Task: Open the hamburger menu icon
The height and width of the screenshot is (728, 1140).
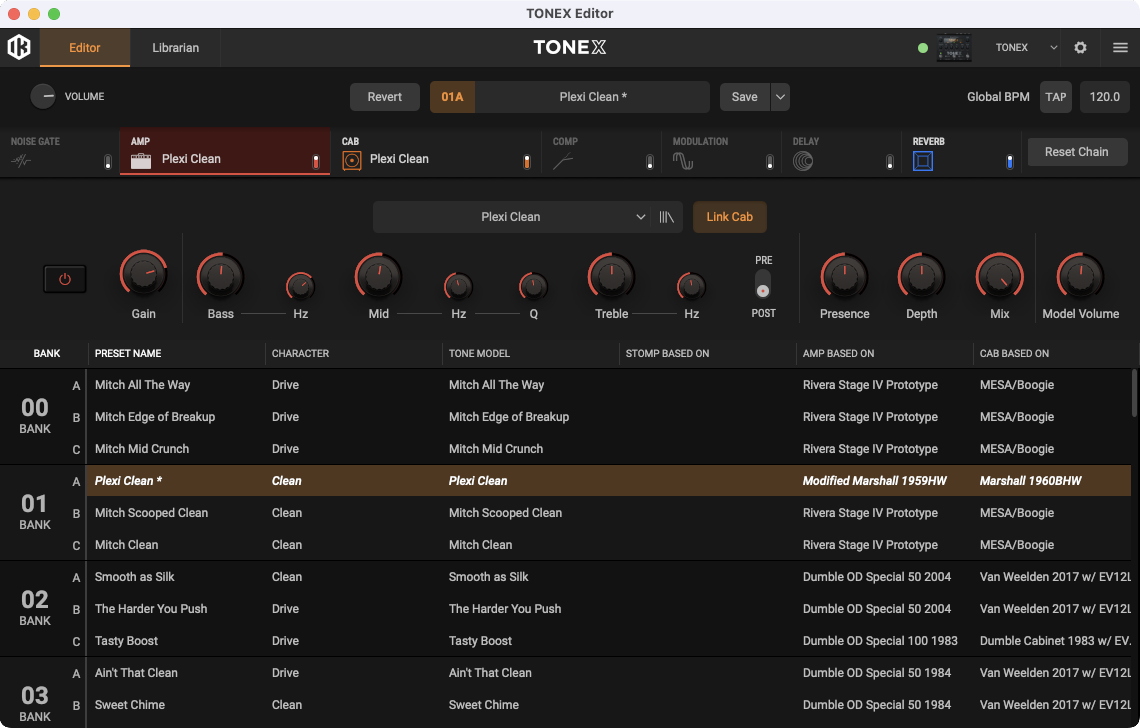Action: (x=1120, y=47)
